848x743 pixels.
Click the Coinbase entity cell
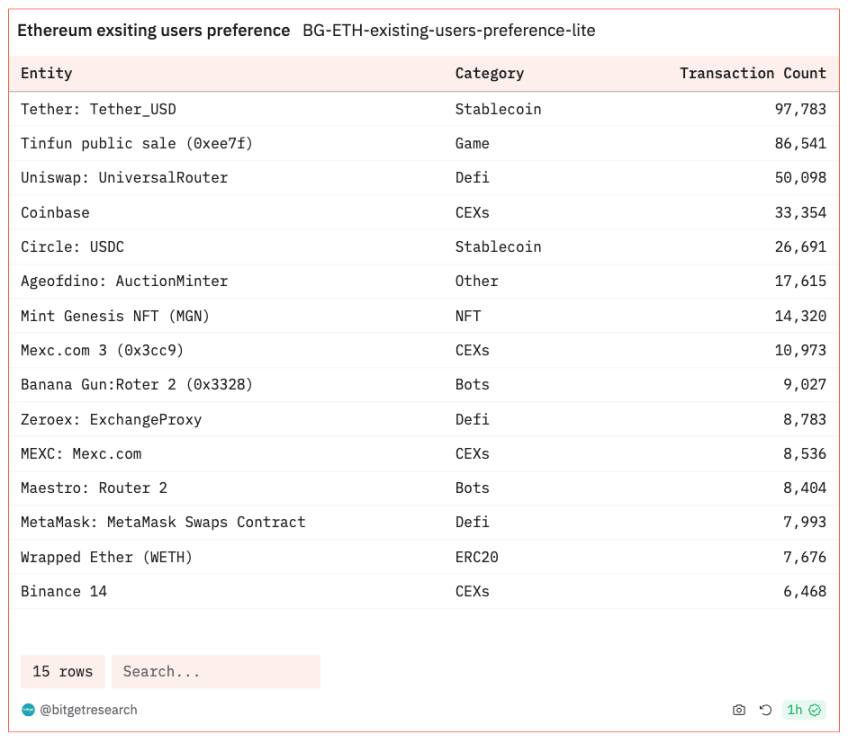pyautogui.click(x=55, y=212)
